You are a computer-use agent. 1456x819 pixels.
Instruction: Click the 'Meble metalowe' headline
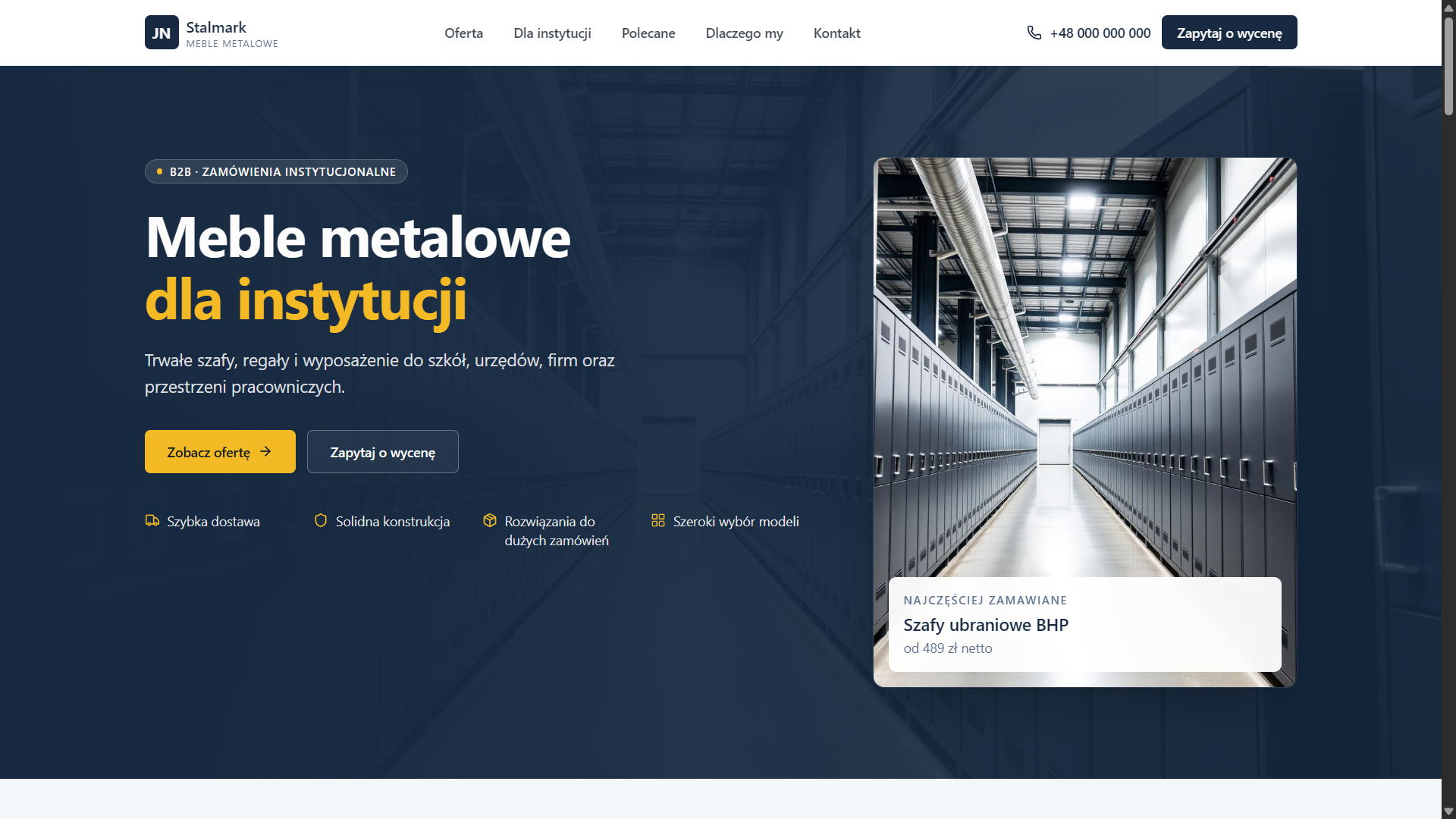click(x=357, y=237)
